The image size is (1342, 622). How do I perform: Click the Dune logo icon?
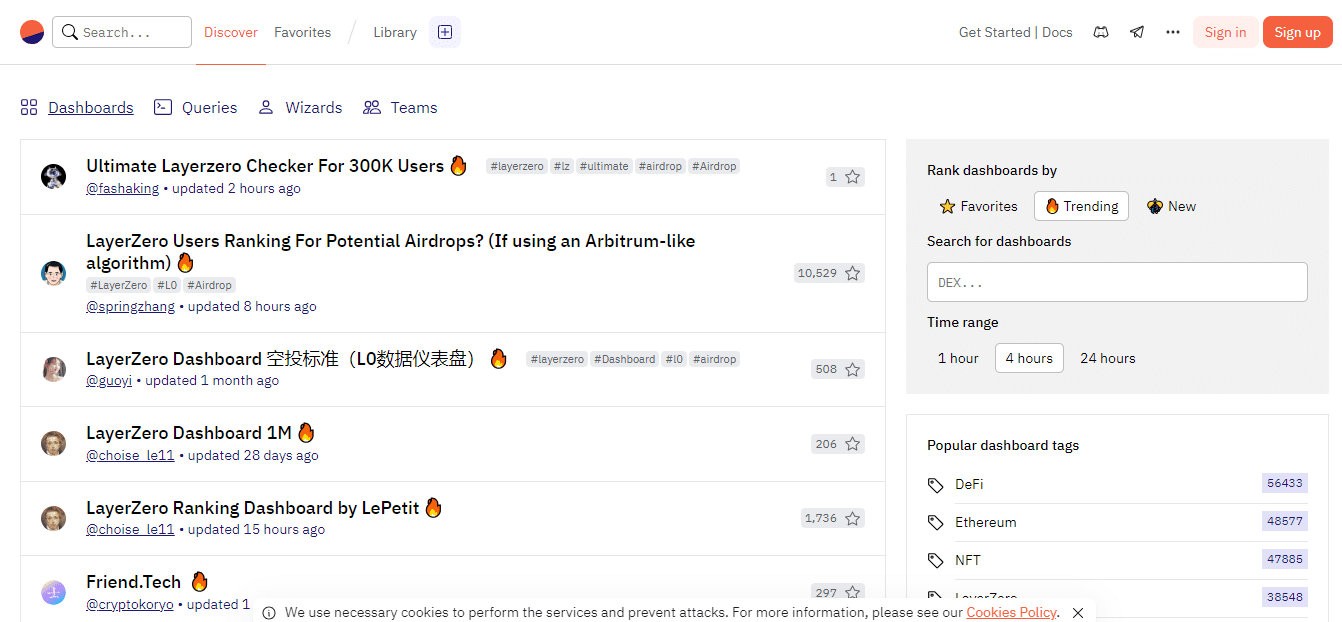31,31
